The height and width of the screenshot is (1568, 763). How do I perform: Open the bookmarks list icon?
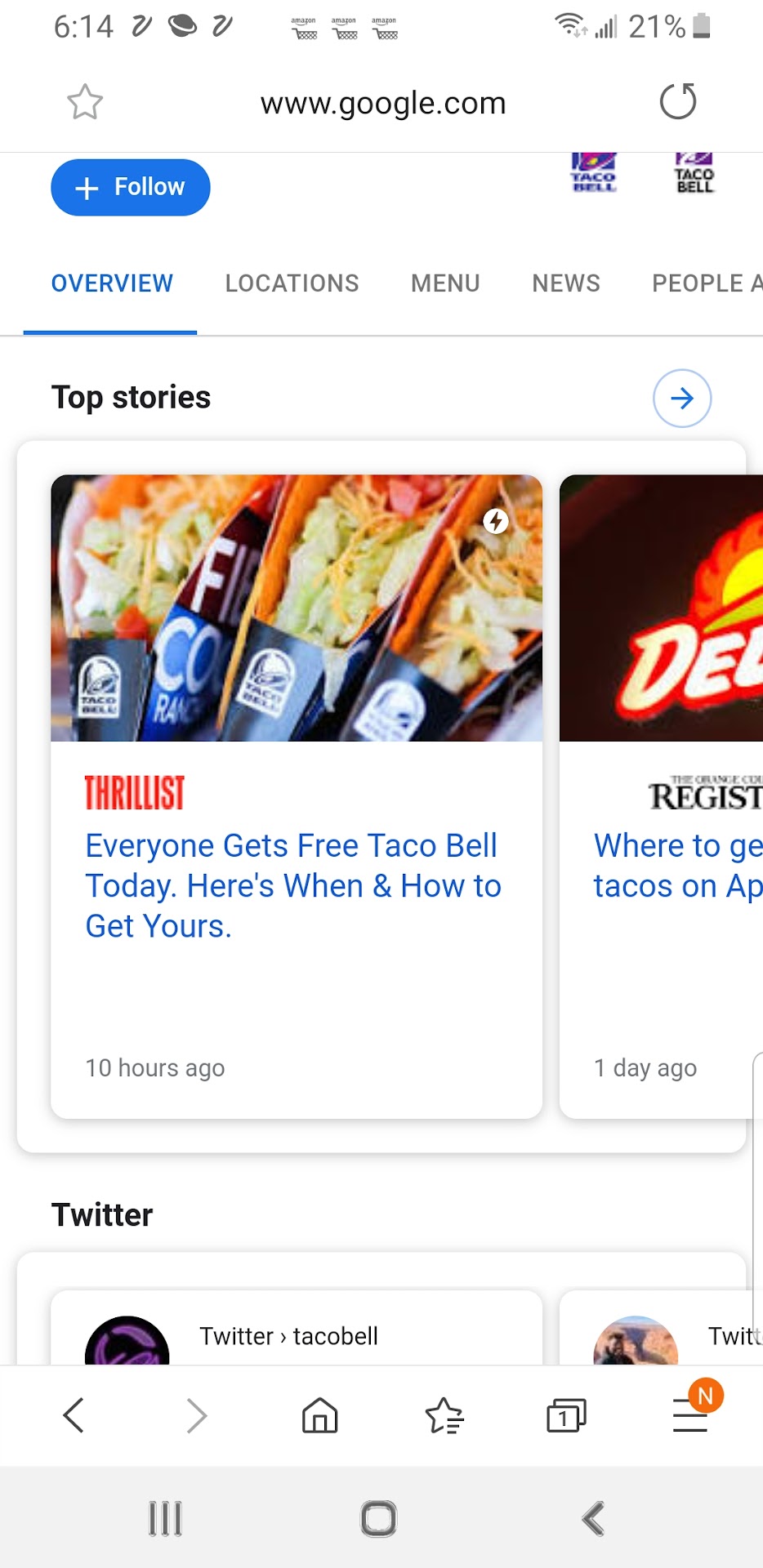tap(444, 1415)
